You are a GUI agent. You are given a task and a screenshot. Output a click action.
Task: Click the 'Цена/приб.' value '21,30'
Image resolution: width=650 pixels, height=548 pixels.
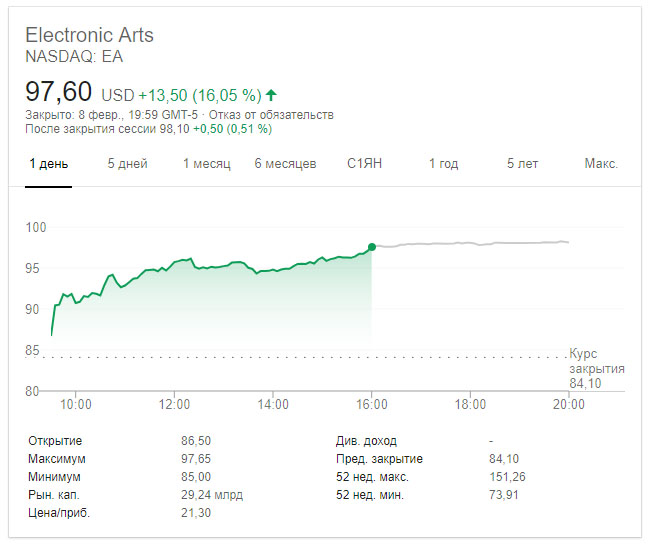[x=196, y=513]
